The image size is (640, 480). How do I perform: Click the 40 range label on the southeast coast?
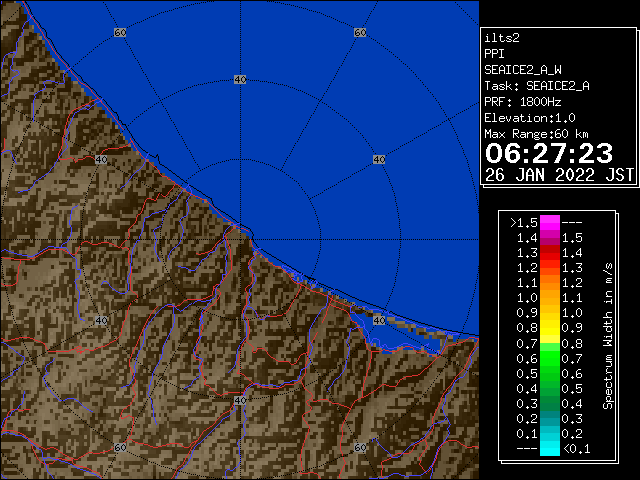(x=379, y=320)
